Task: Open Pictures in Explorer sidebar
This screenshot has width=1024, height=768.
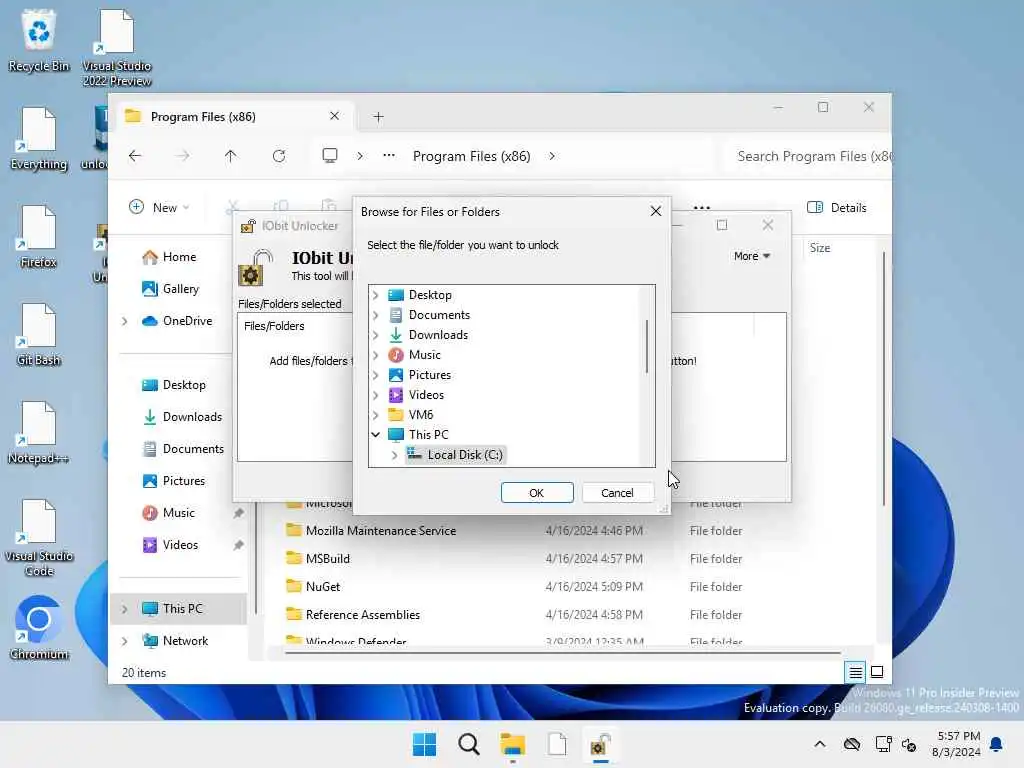Action: (x=173, y=481)
